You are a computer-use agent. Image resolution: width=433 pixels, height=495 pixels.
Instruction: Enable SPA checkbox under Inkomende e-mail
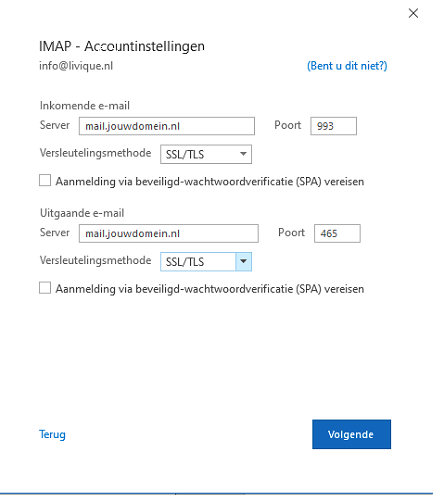(x=45, y=180)
